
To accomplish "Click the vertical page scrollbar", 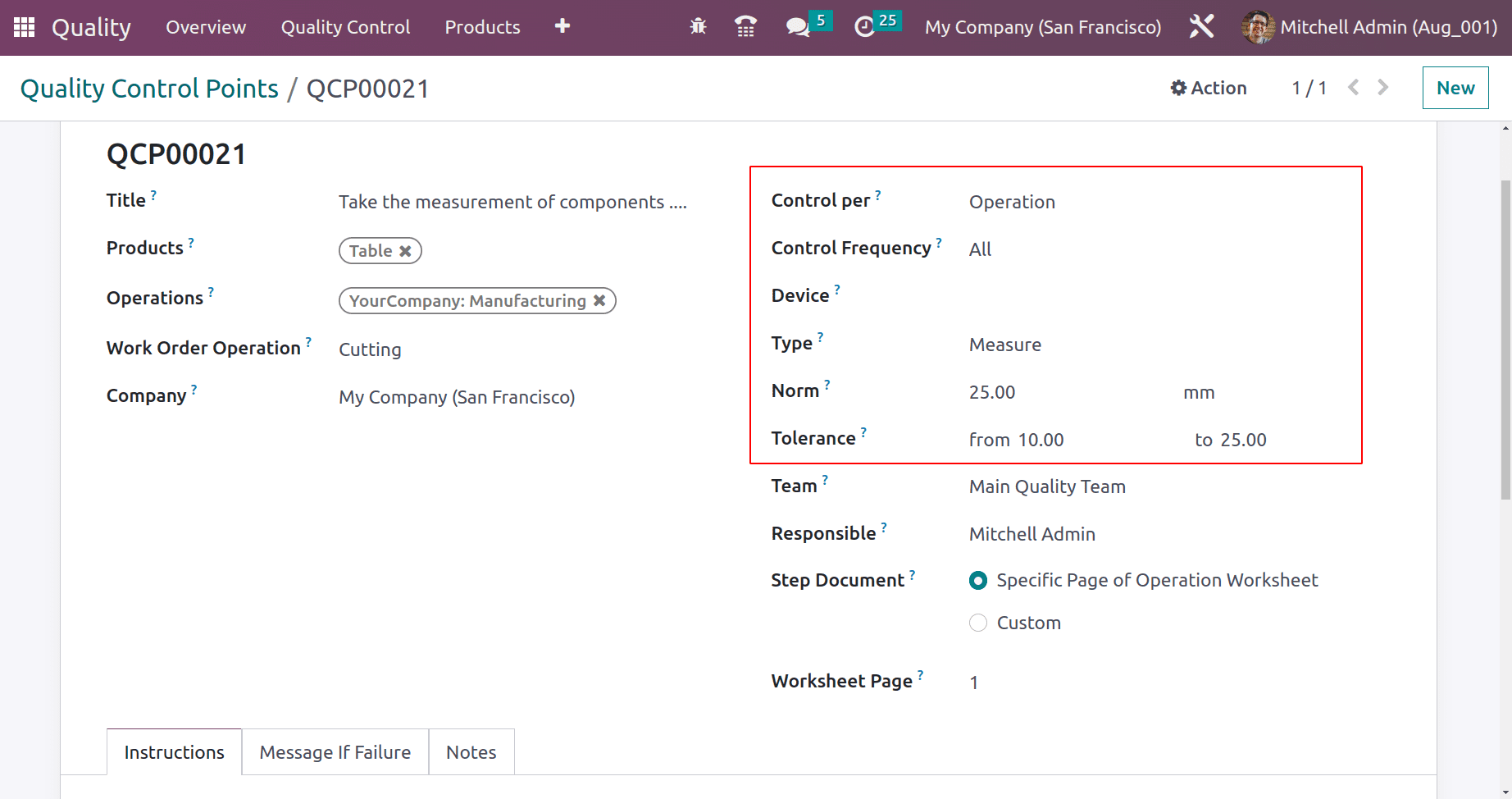I will 1505,340.
